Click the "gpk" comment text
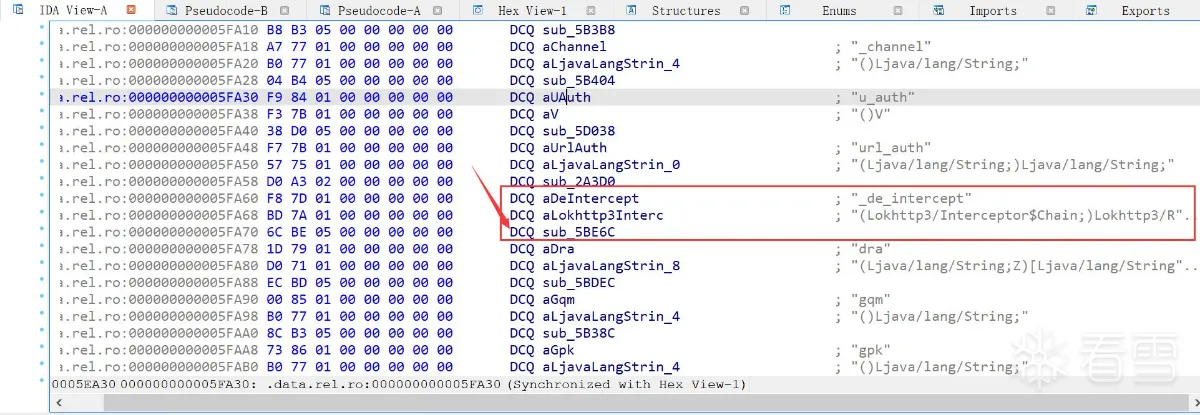1200x415 pixels. point(871,350)
